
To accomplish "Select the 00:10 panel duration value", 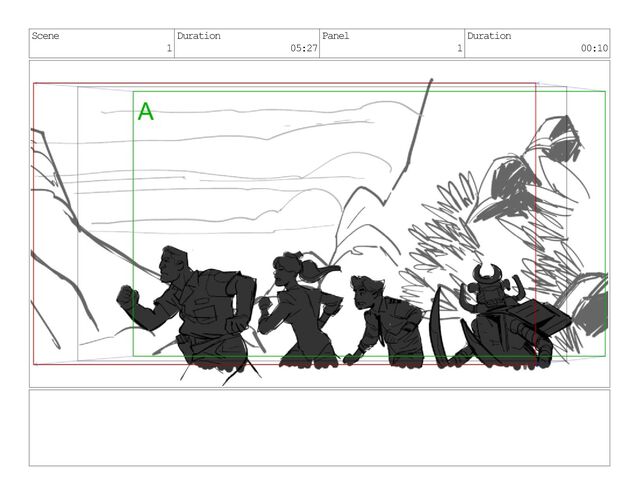I will tap(594, 48).
